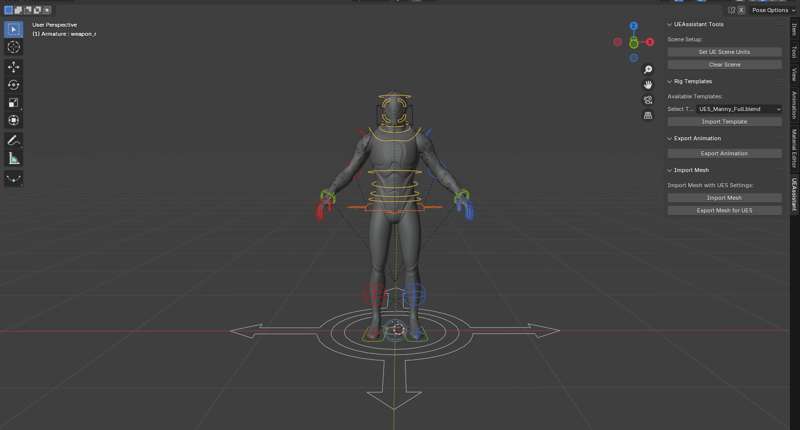Open the UE5_Manny_Full.blend template dropdown

click(739, 108)
